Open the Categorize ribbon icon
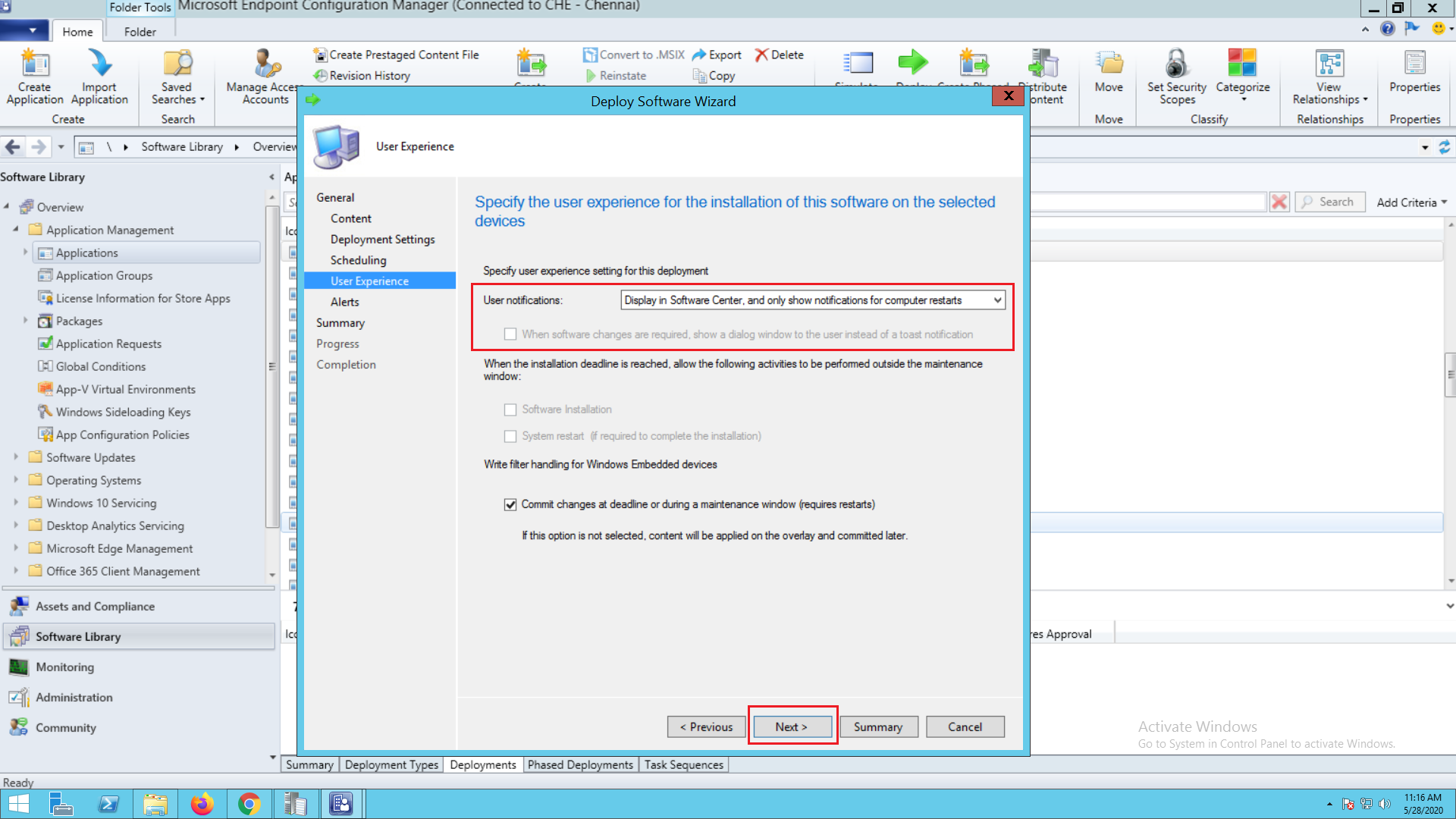This screenshot has width=1456, height=819. [1242, 64]
